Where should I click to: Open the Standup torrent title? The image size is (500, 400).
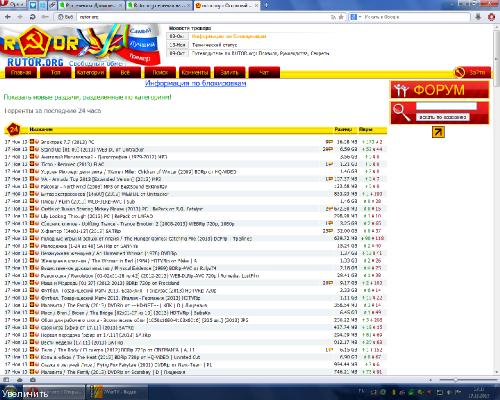pyautogui.click(x=92, y=149)
